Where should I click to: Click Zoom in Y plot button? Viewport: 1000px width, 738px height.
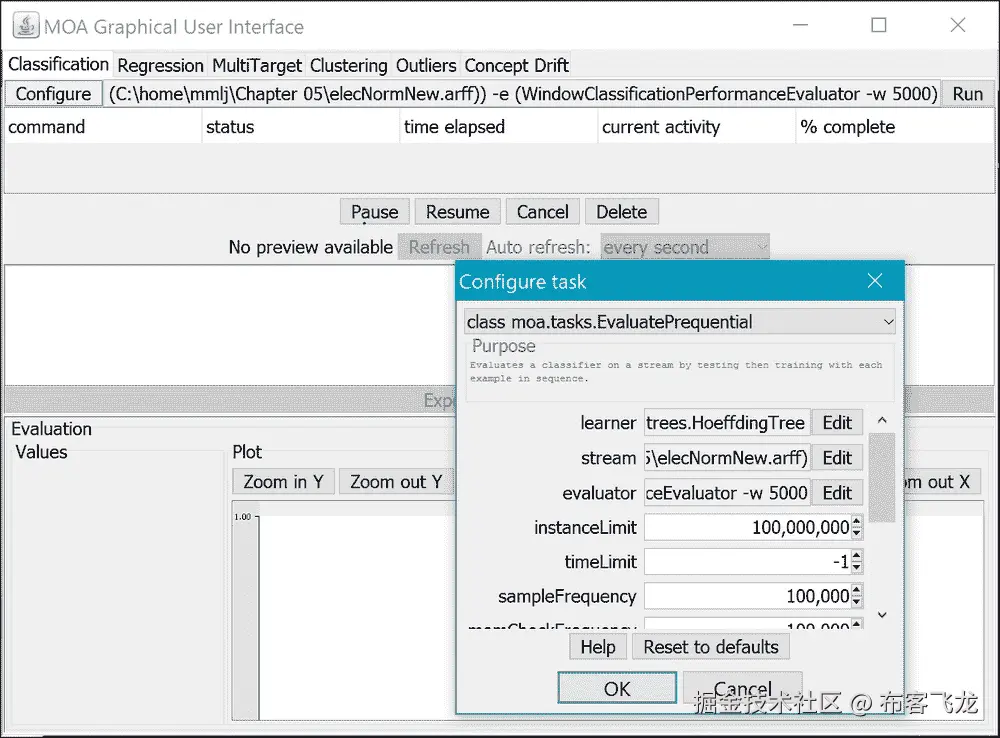(283, 482)
